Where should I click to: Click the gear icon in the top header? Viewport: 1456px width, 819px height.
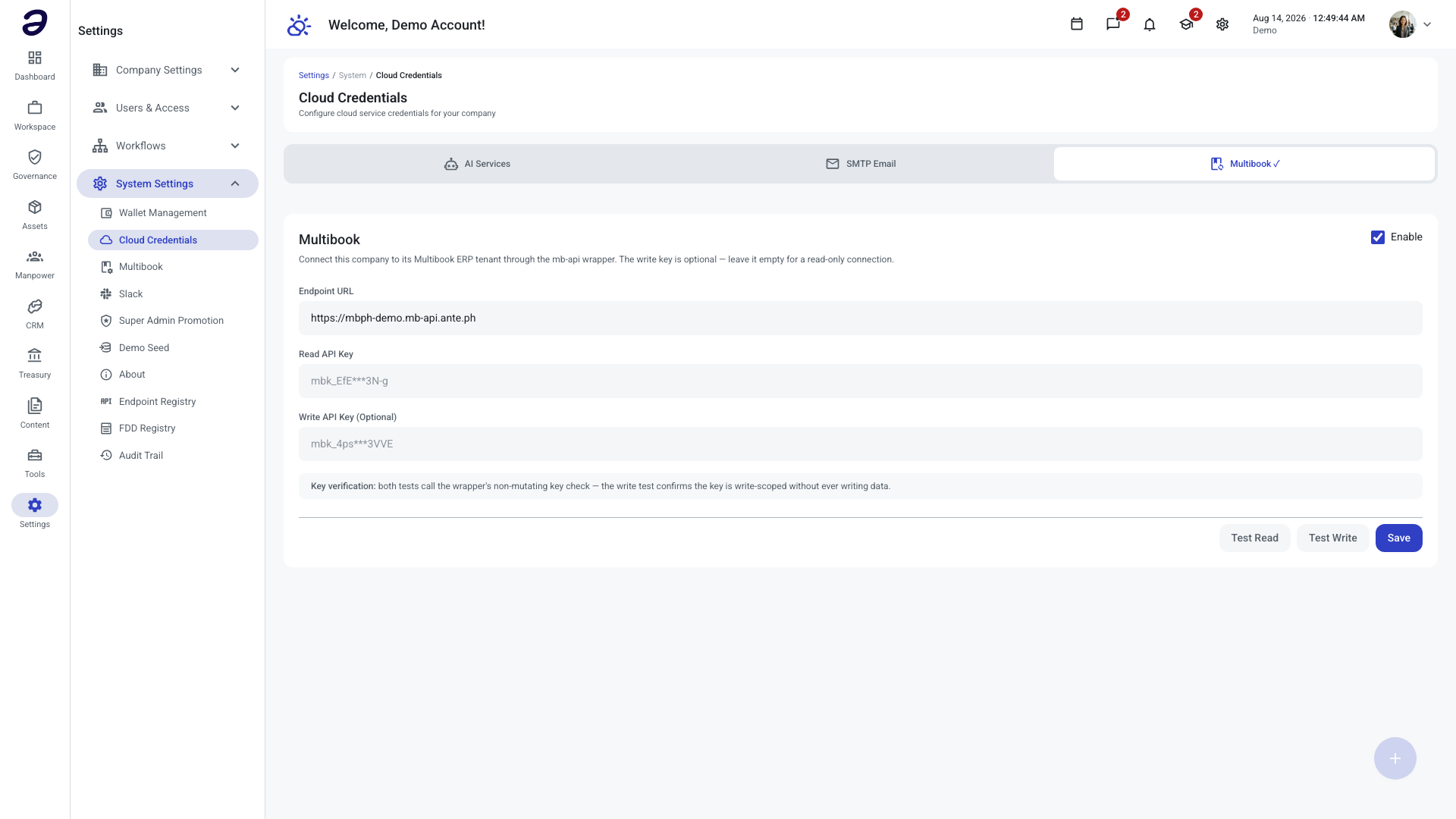(x=1222, y=24)
